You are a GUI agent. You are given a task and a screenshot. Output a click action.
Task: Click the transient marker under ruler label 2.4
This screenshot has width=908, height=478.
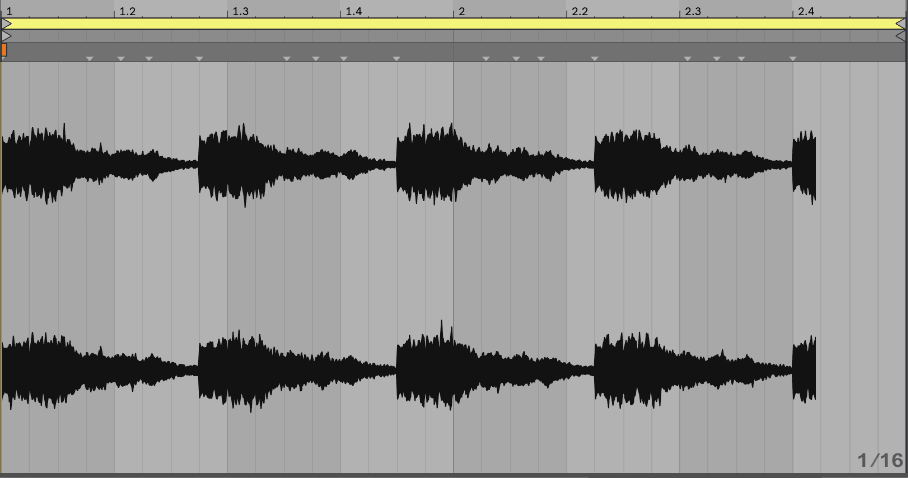793,59
